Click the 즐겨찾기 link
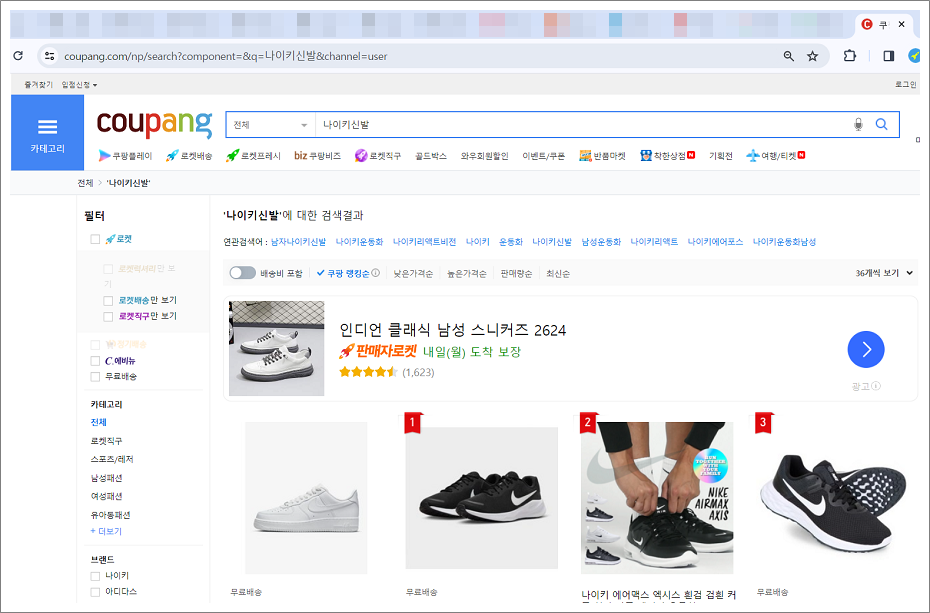This screenshot has width=930, height=613. point(38,85)
